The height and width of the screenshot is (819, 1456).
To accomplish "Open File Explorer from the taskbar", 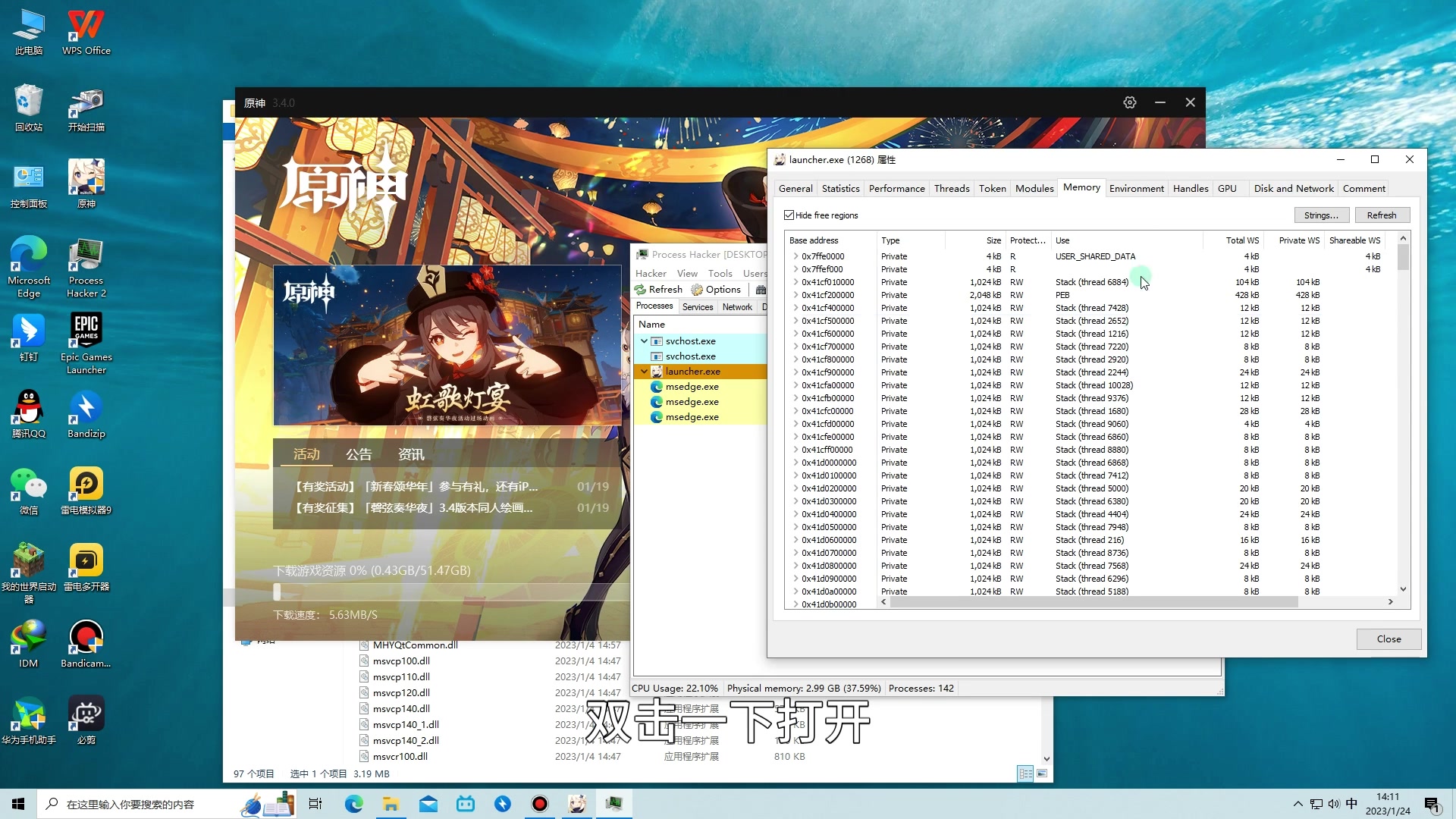I will [x=391, y=804].
